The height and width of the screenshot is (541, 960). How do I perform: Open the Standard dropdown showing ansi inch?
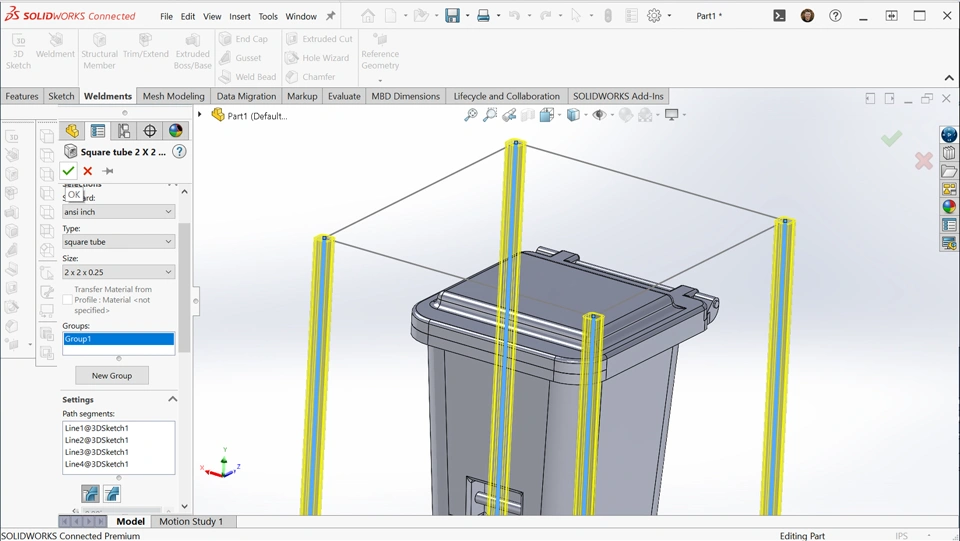point(118,211)
